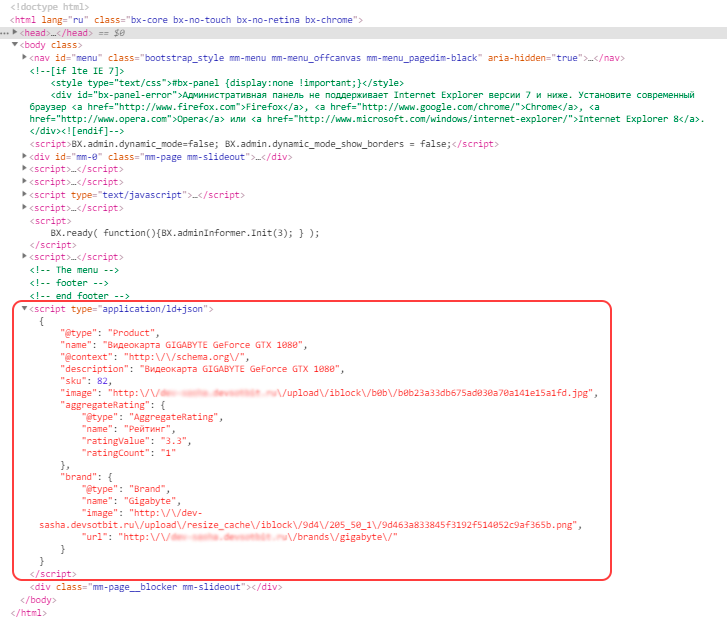Click the "name": "Рейтинг" line
727x622 pixels.
click(128, 429)
